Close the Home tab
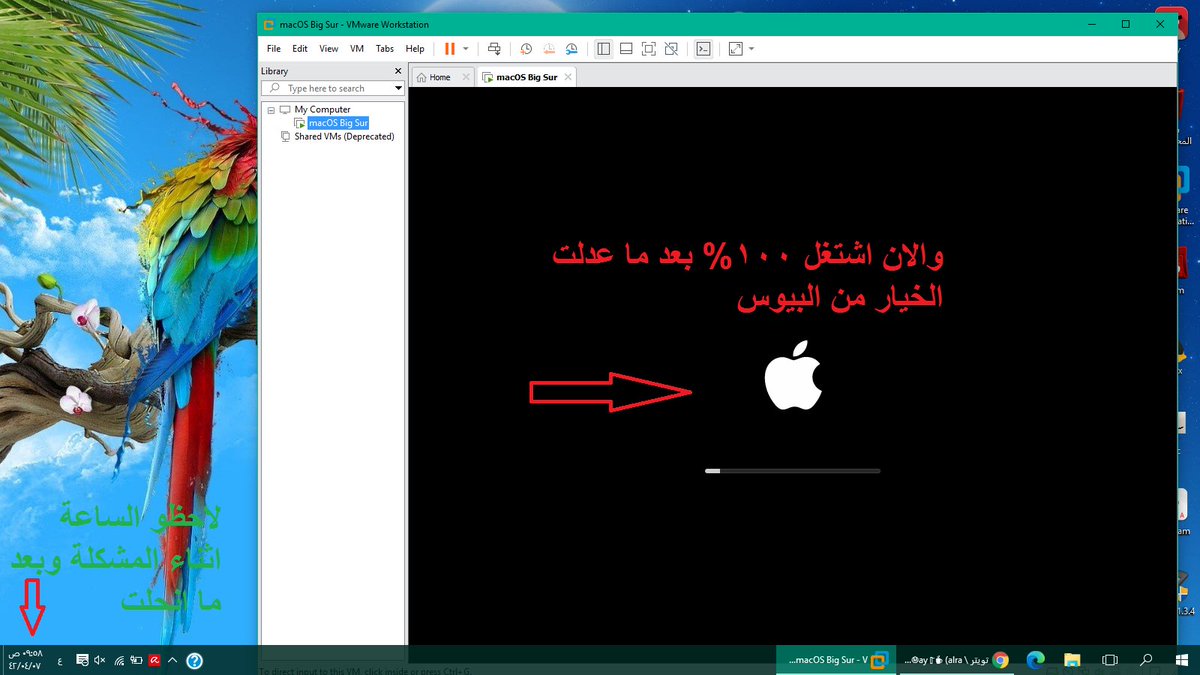This screenshot has height=675, width=1200. pos(465,77)
